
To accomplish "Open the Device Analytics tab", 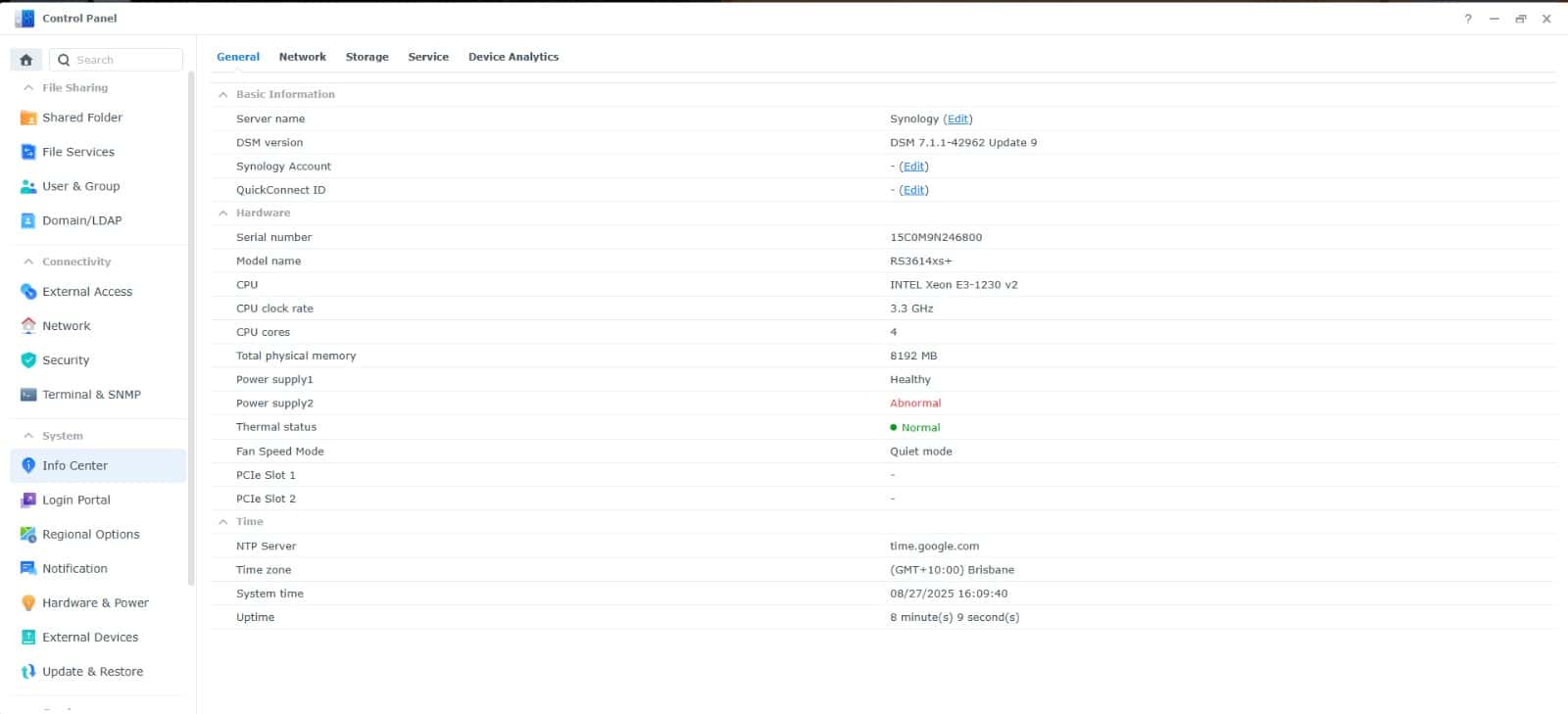I will [513, 57].
